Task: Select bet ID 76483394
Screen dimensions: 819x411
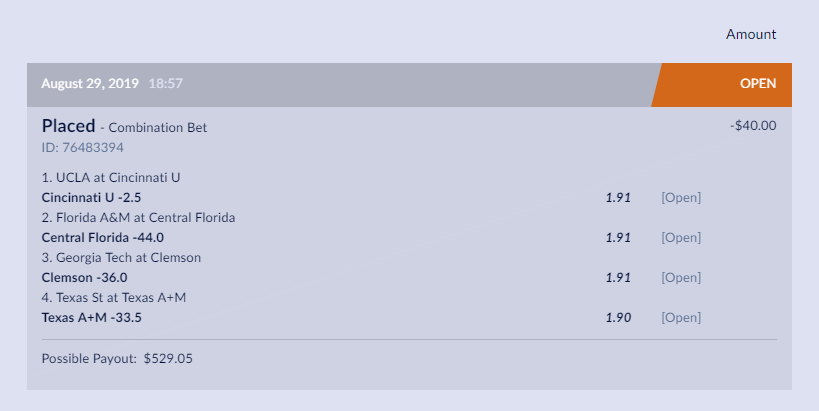Action: coord(83,148)
